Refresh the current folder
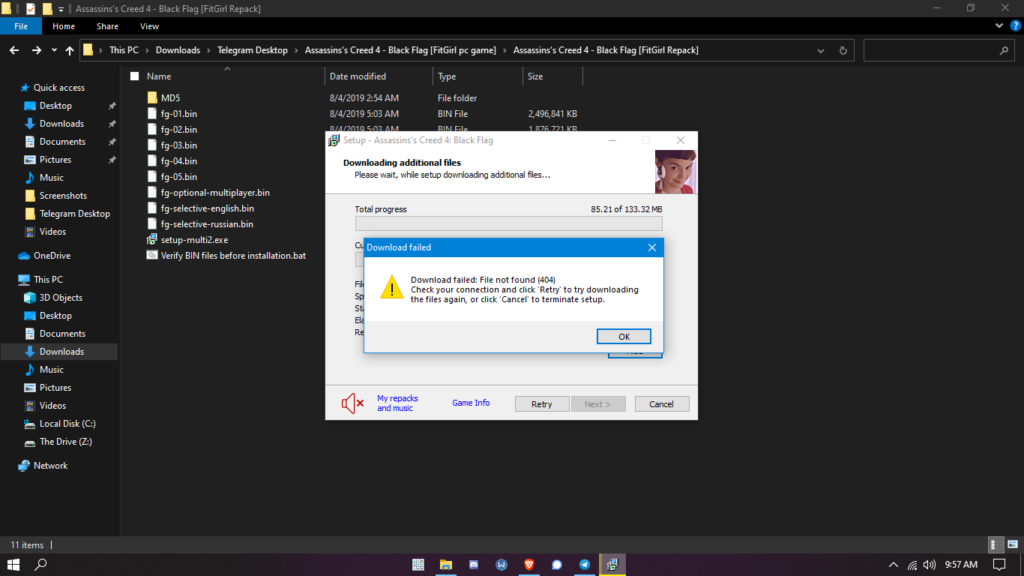 (x=842, y=50)
